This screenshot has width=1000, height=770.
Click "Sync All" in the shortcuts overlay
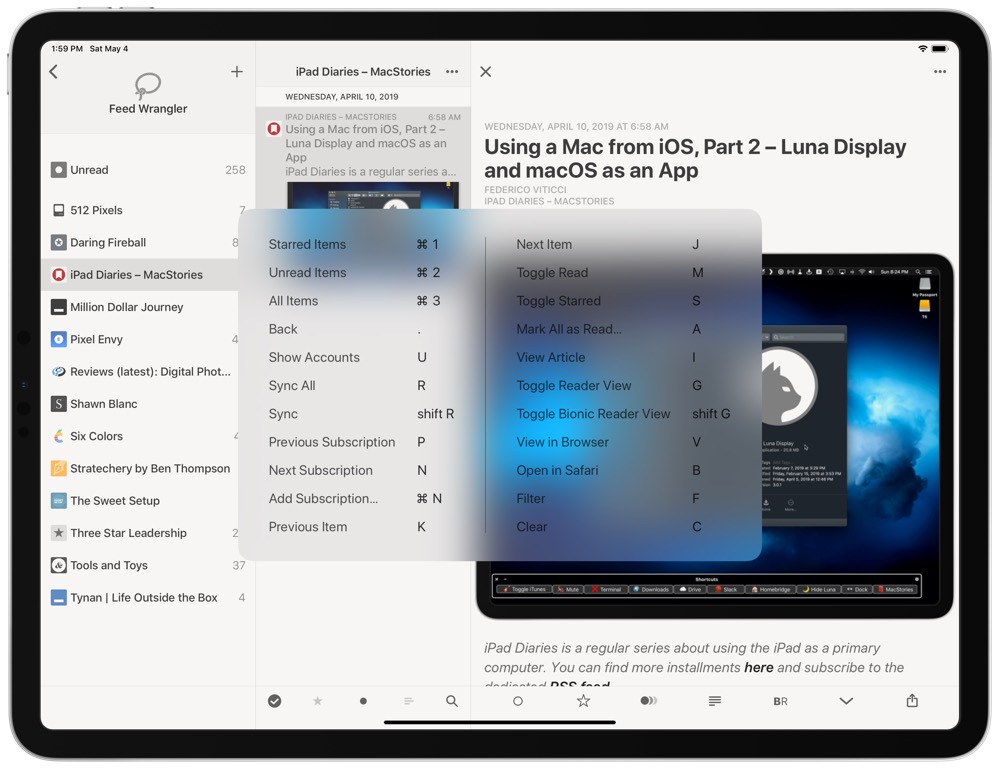(292, 385)
